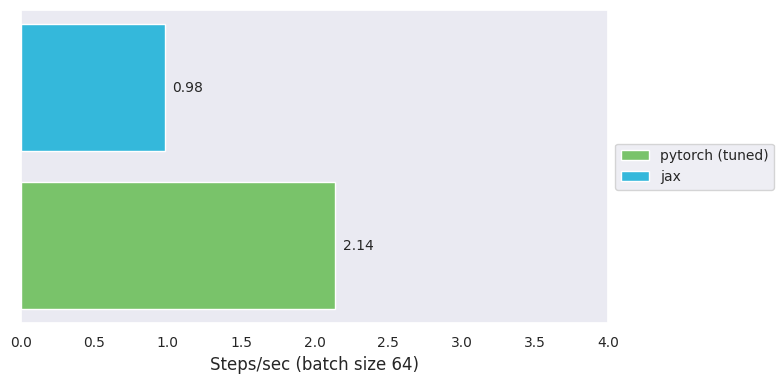Click the blue jax bar
This screenshot has height=384, width=784.
point(94,88)
